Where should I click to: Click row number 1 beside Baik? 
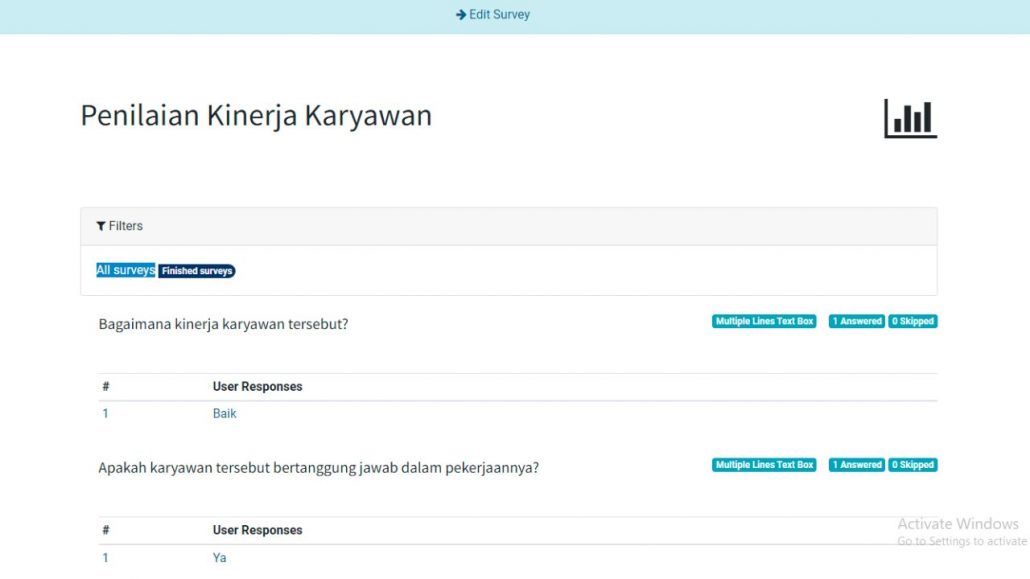(x=105, y=413)
